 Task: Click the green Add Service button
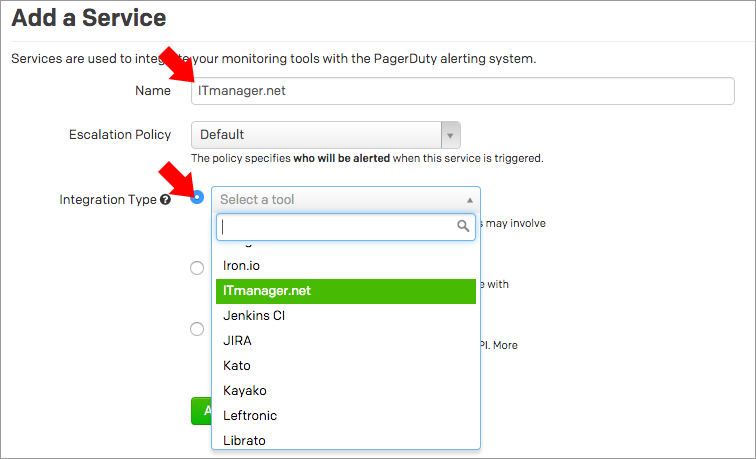click(202, 411)
